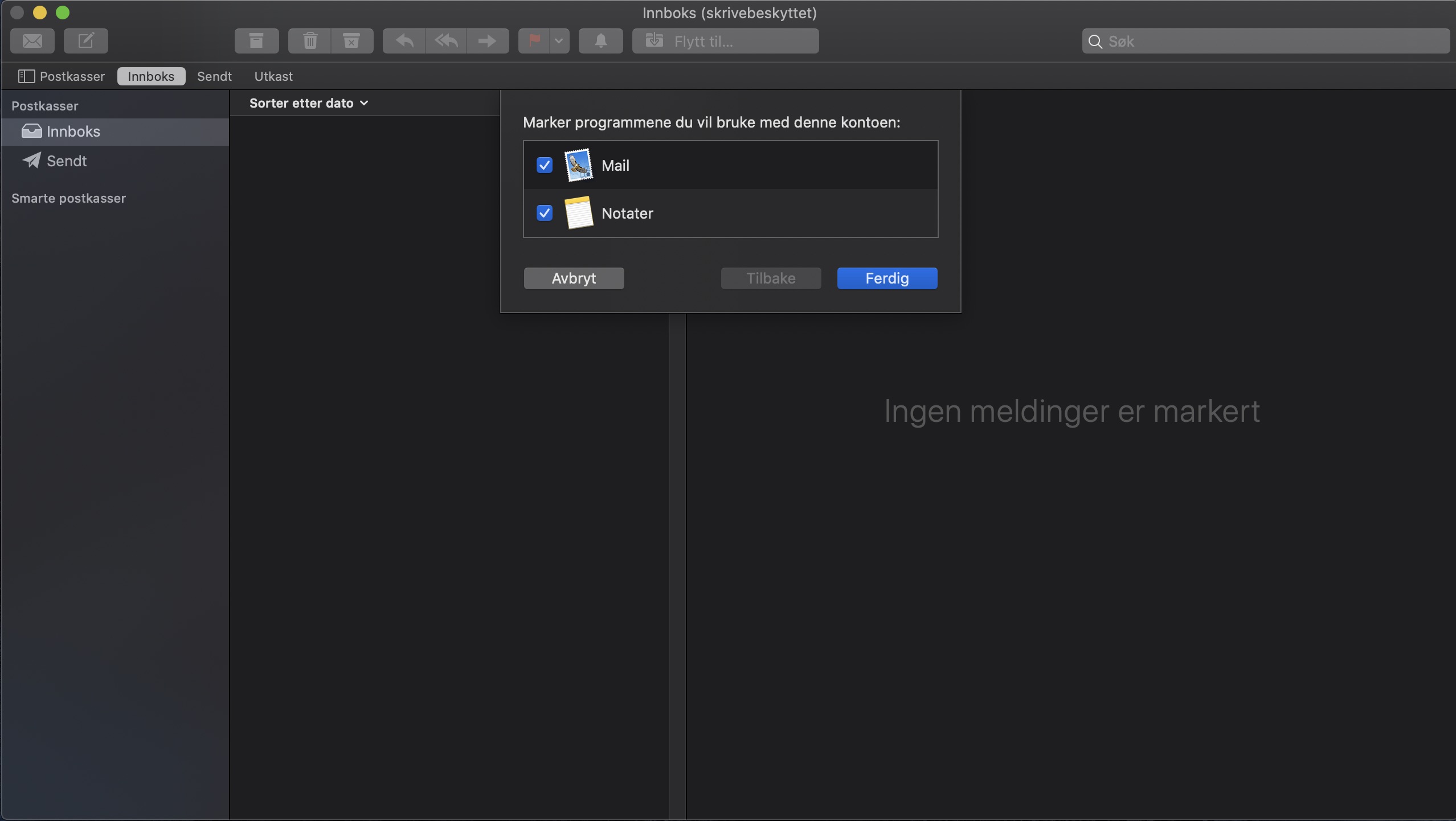Image resolution: width=1456 pixels, height=821 pixels.
Task: Switch to the Utkast tab
Action: [273, 76]
